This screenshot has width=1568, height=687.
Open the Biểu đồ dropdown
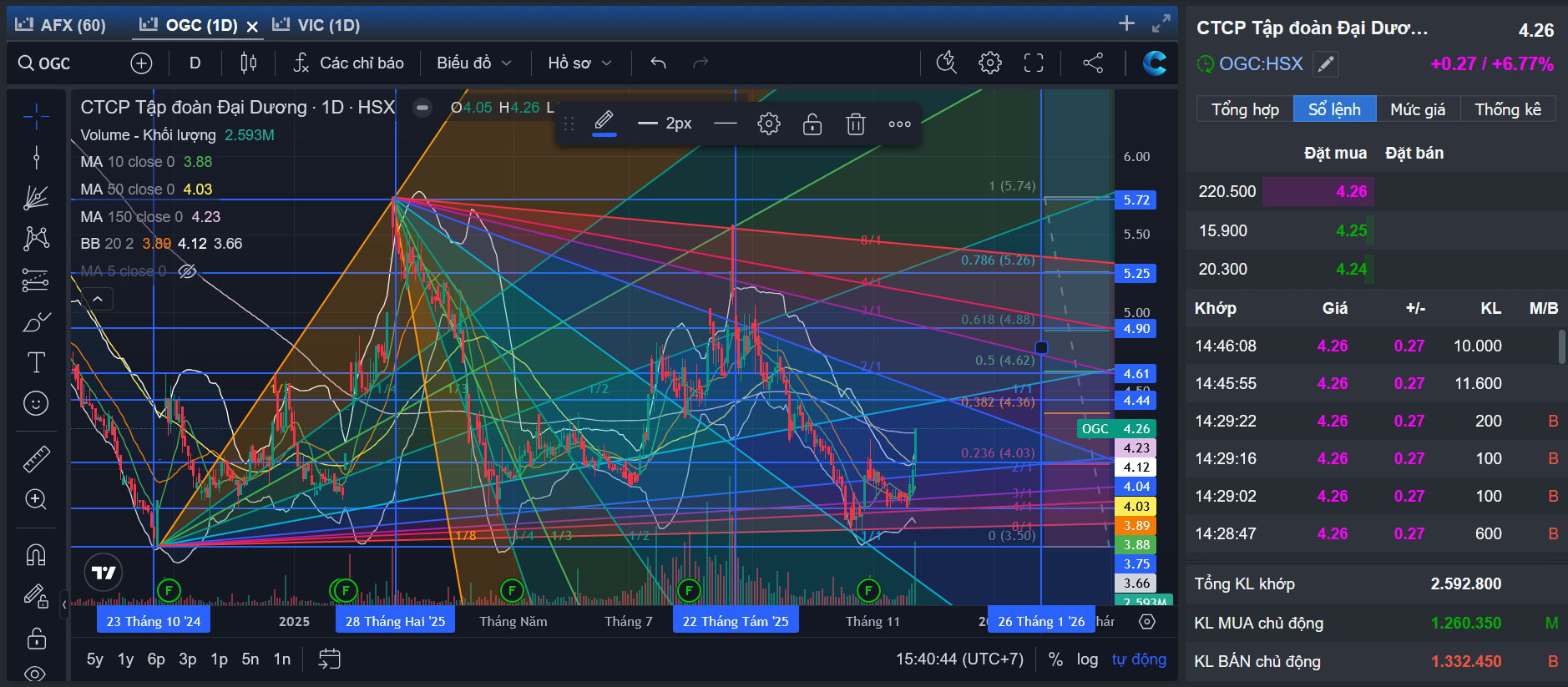pos(473,63)
